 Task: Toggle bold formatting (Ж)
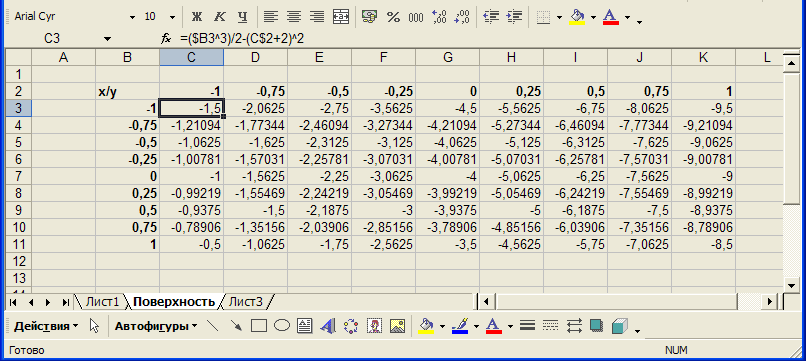point(196,17)
